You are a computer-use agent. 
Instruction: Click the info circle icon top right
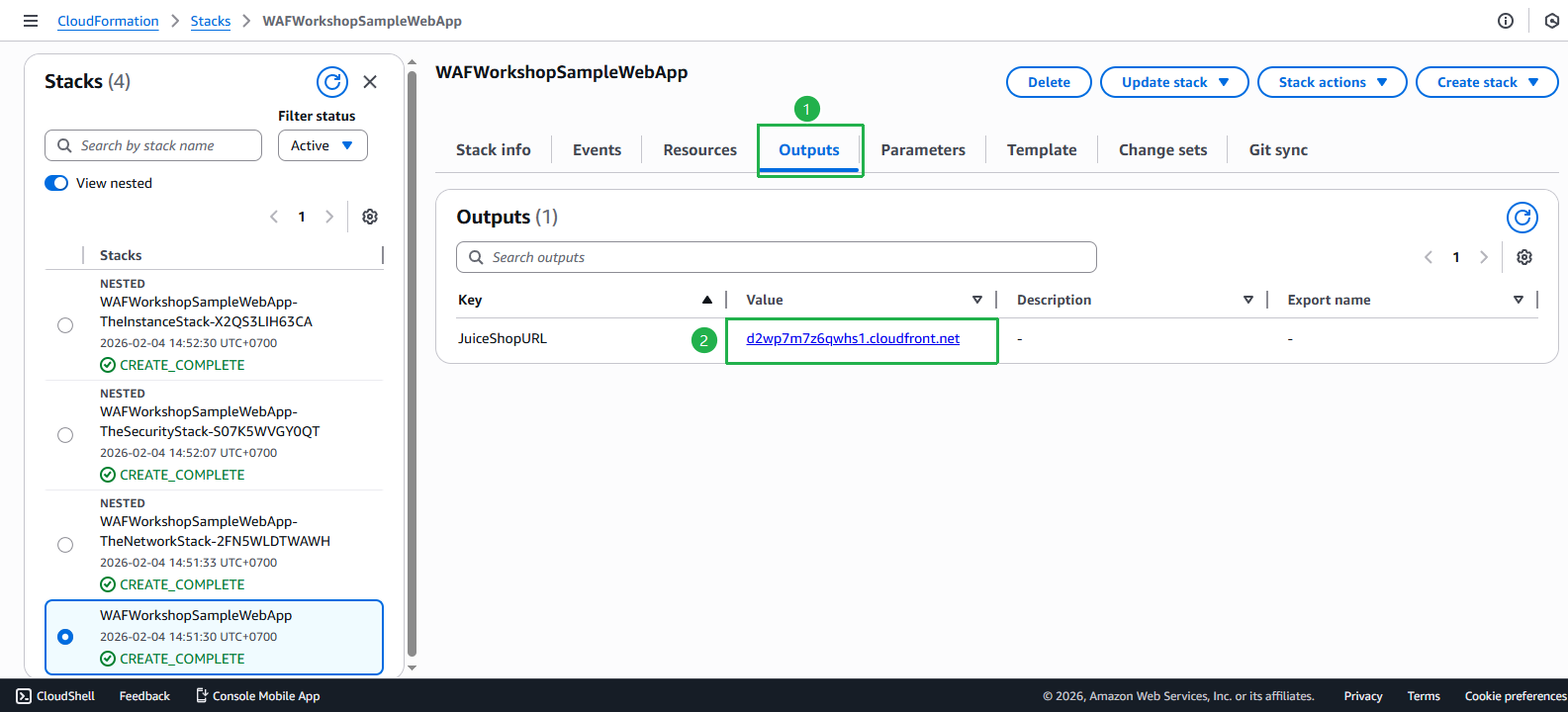(1506, 21)
